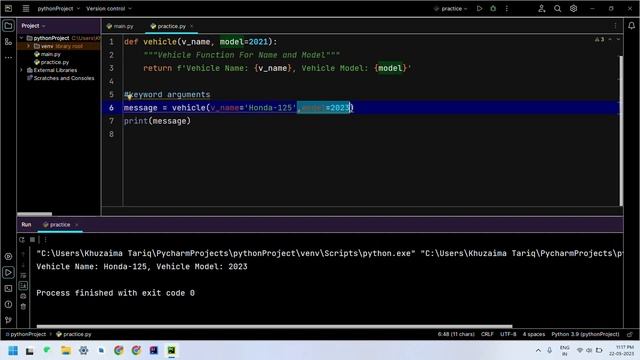The width and height of the screenshot is (640, 360).
Task: Open the line separator CRLF selector
Action: (x=487, y=334)
